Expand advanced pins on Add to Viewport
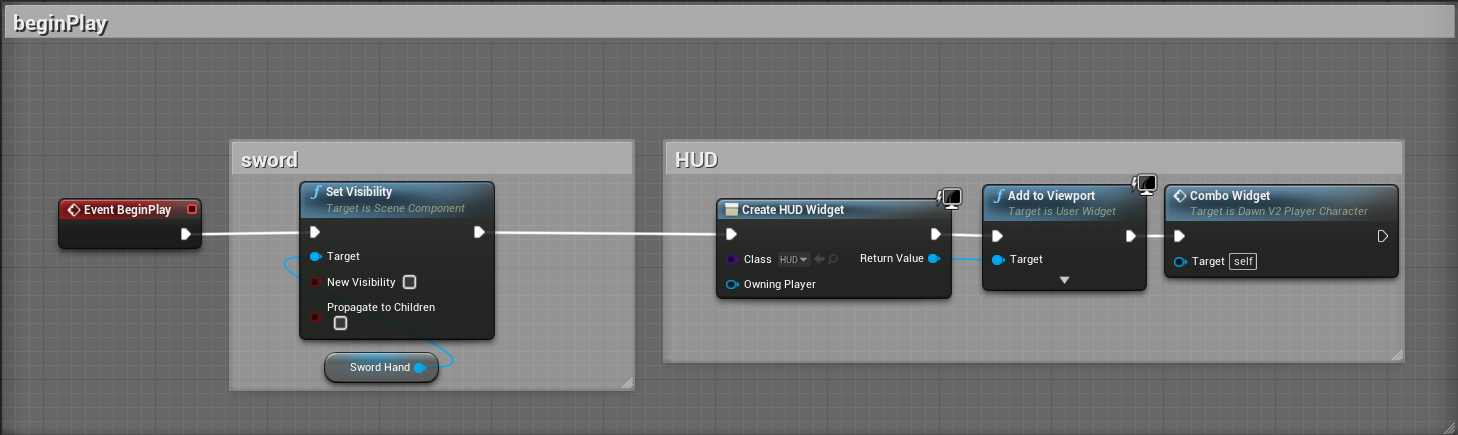Viewport: 1458px width, 435px height. pyautogui.click(x=1064, y=280)
